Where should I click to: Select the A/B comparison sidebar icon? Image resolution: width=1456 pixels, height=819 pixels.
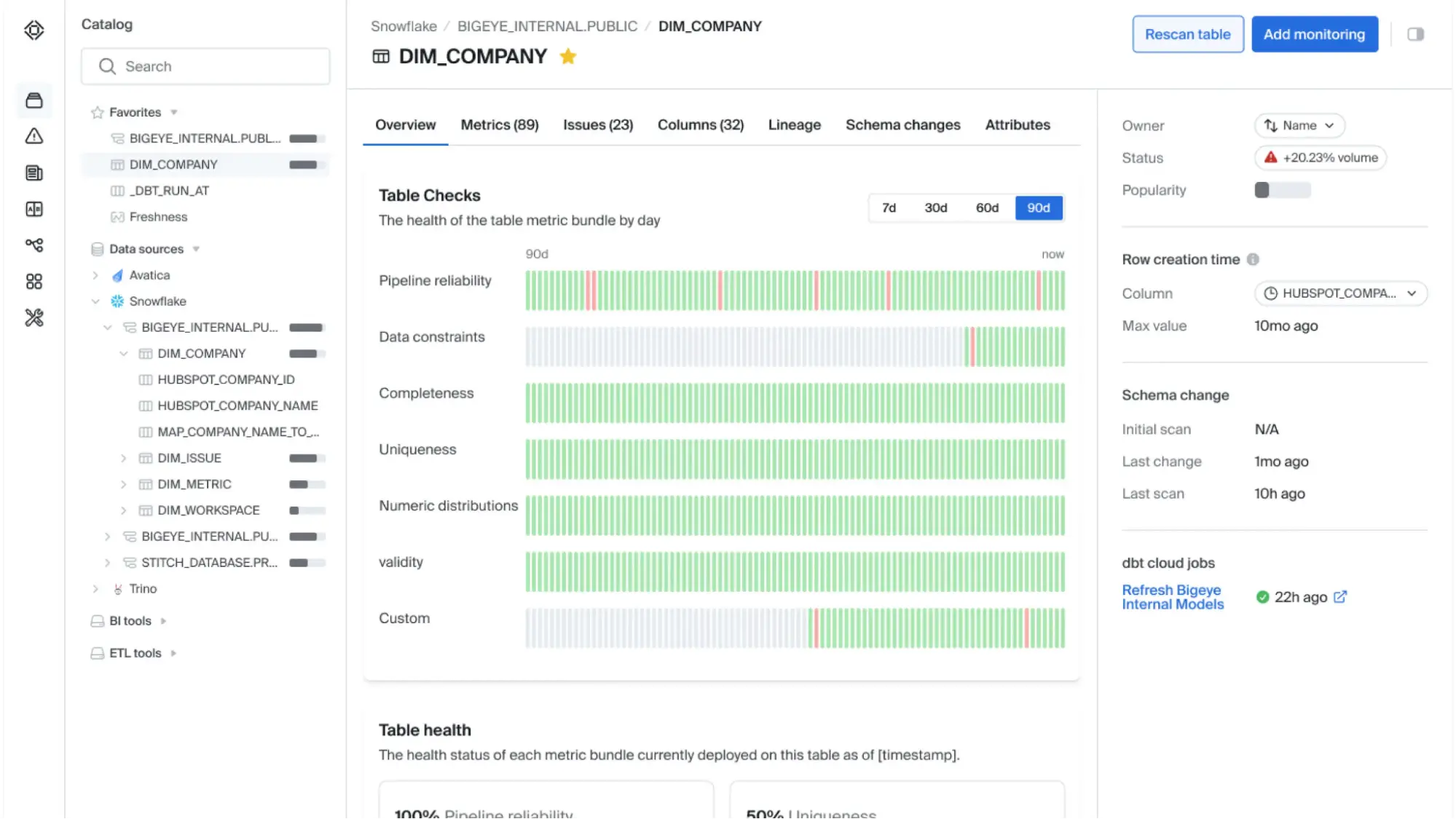(34, 209)
